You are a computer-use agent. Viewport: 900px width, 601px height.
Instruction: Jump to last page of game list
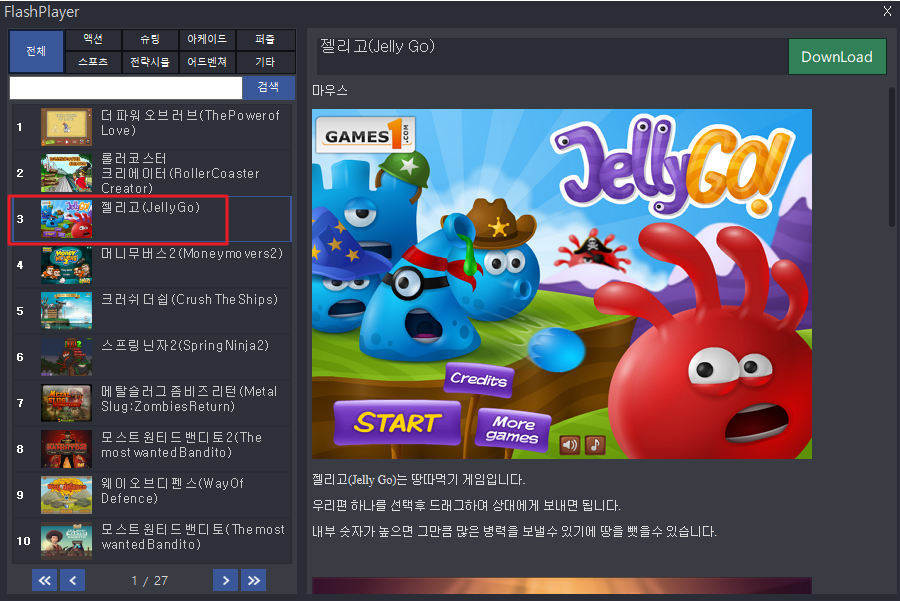[254, 580]
